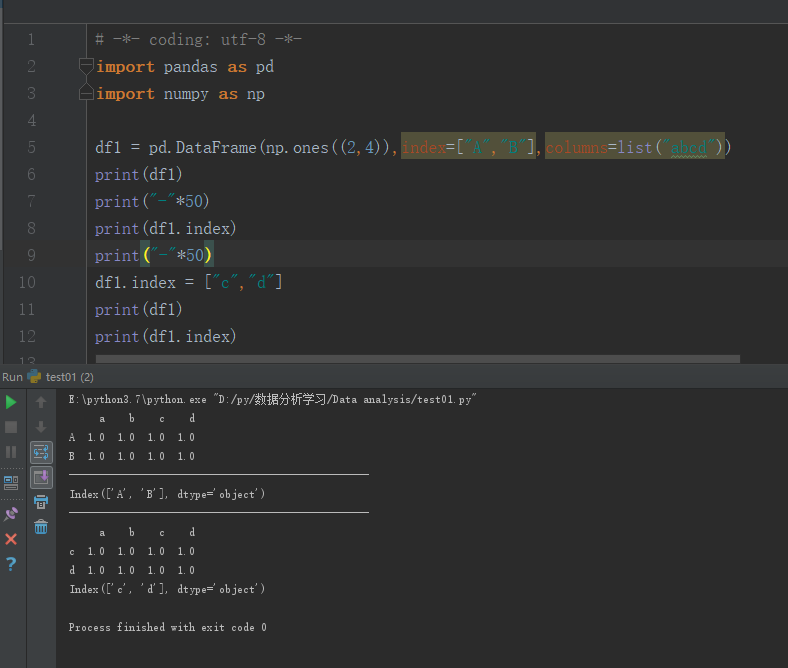Click the pause output icon
This screenshot has width=788, height=668.
tap(11, 452)
